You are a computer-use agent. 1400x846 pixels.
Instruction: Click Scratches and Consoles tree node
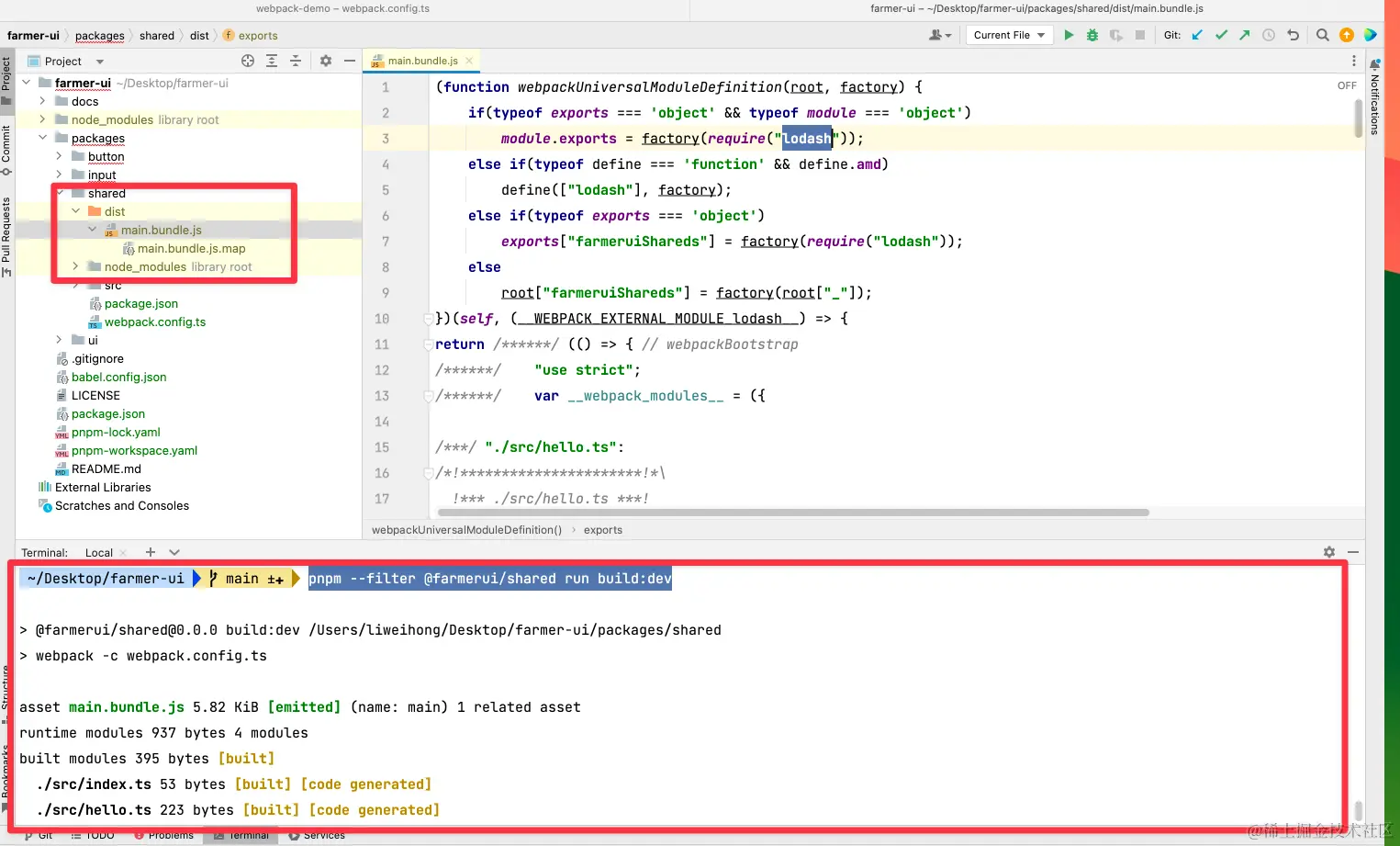coord(121,505)
